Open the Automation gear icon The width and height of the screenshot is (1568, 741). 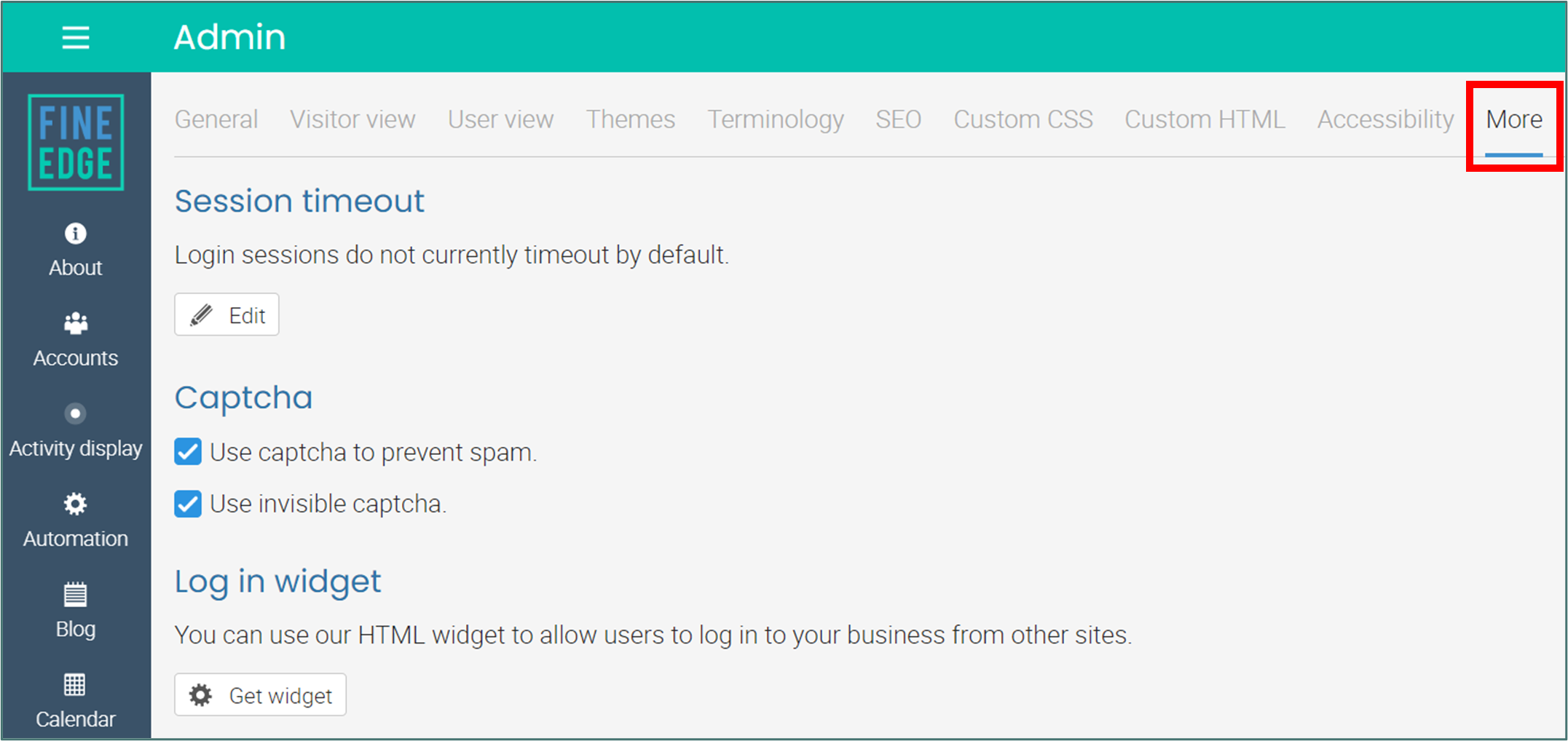point(75,504)
